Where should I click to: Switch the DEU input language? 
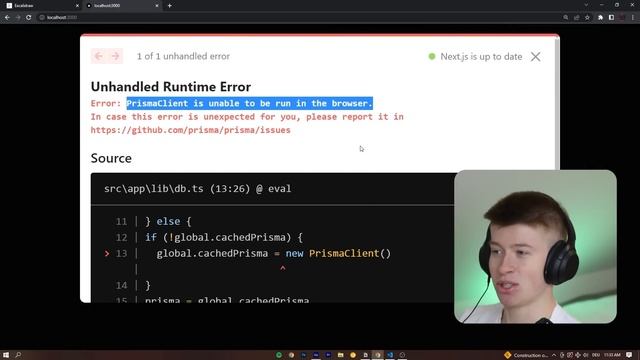click(596, 355)
